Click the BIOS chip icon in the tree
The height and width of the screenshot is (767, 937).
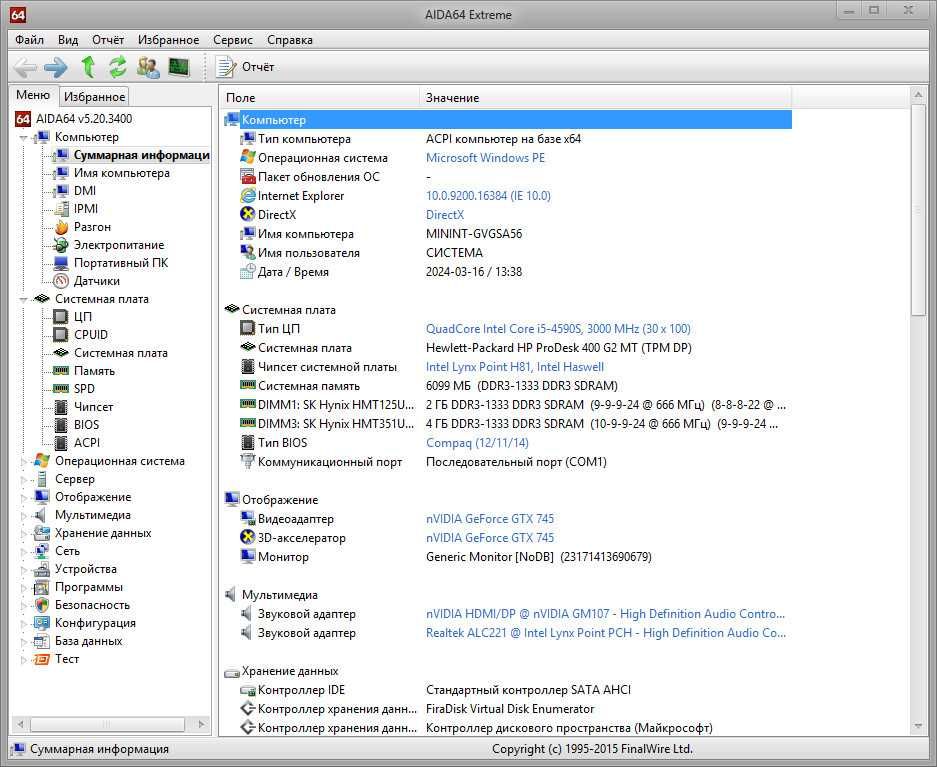(x=61, y=425)
